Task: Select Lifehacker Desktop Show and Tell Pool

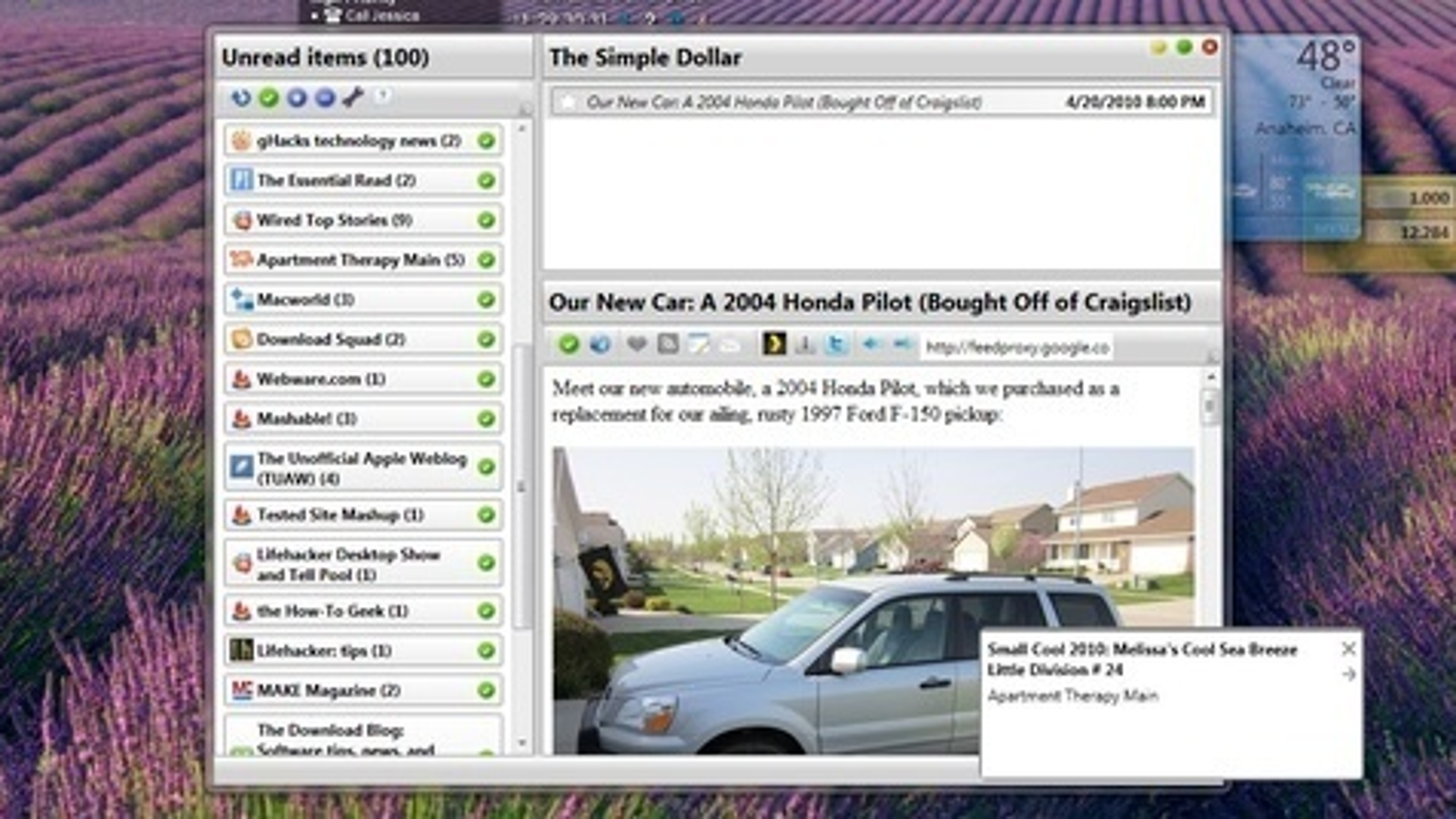Action: click(x=363, y=563)
